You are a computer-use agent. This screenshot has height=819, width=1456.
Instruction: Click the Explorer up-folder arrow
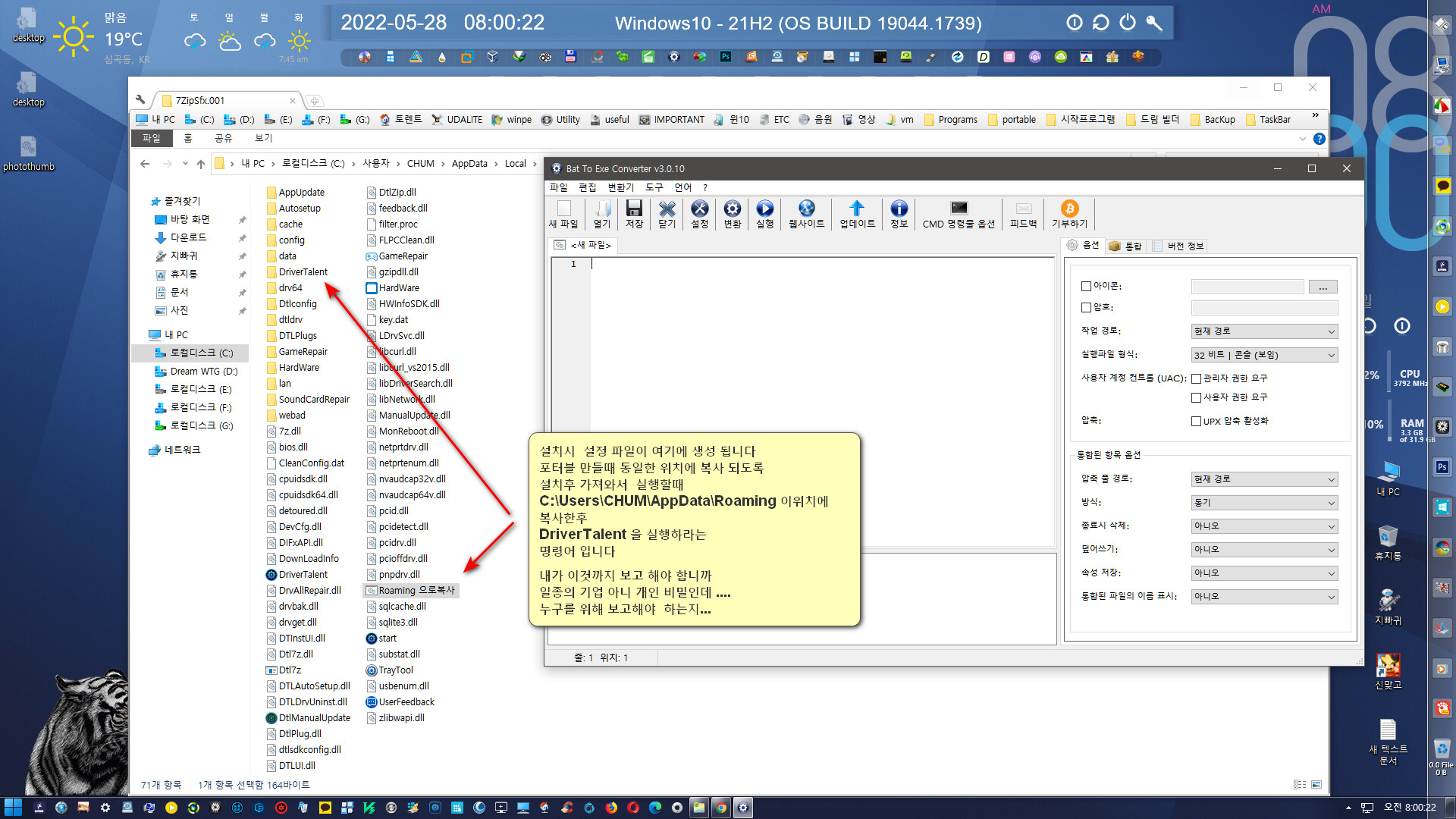coord(201,164)
